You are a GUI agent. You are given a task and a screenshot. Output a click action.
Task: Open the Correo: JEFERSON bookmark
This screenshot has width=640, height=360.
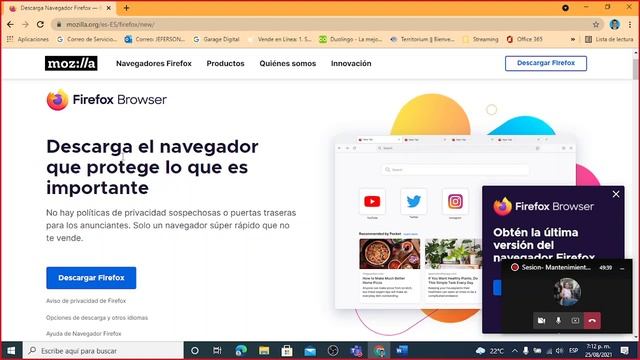pyautogui.click(x=155, y=39)
